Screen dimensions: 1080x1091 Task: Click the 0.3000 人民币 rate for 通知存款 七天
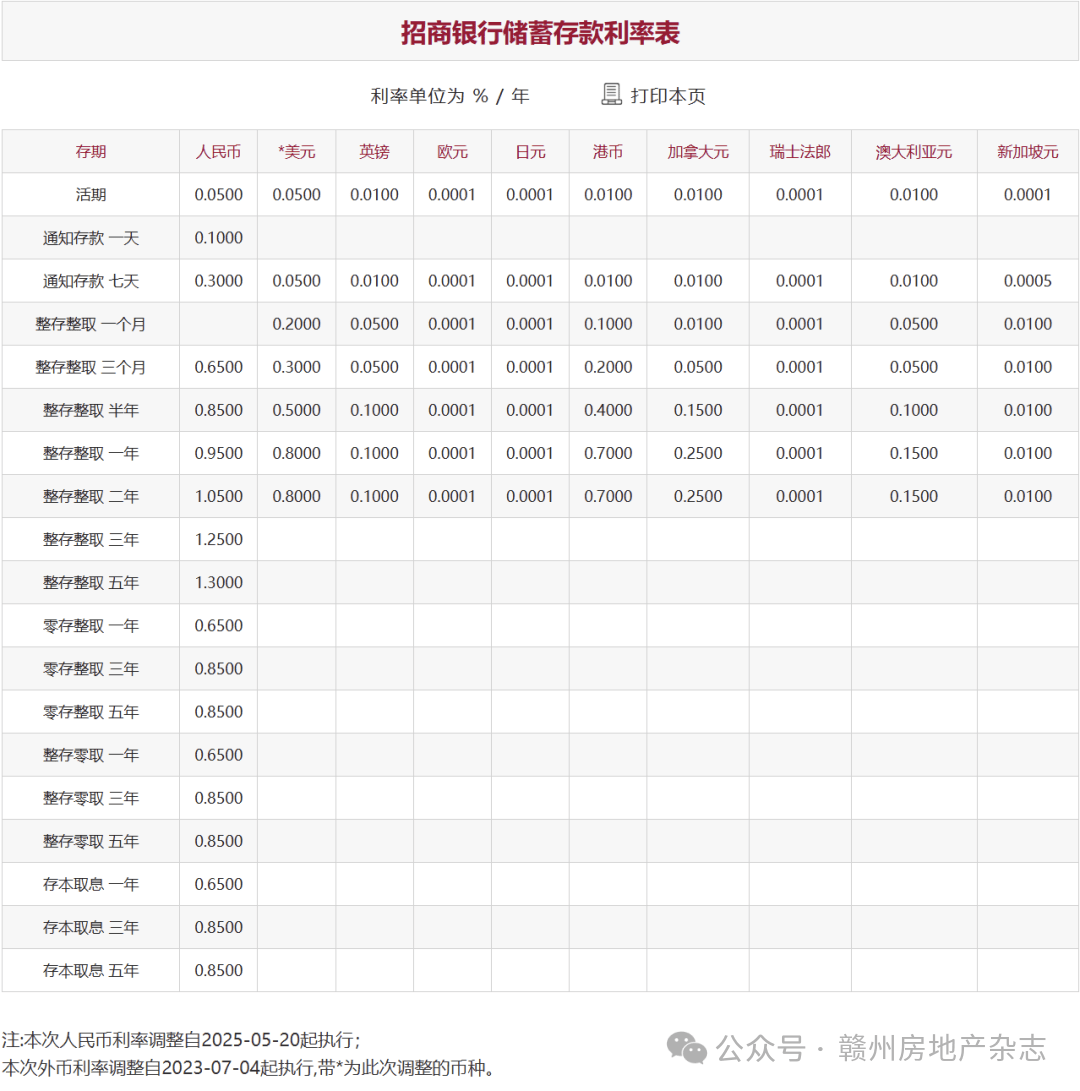219,281
